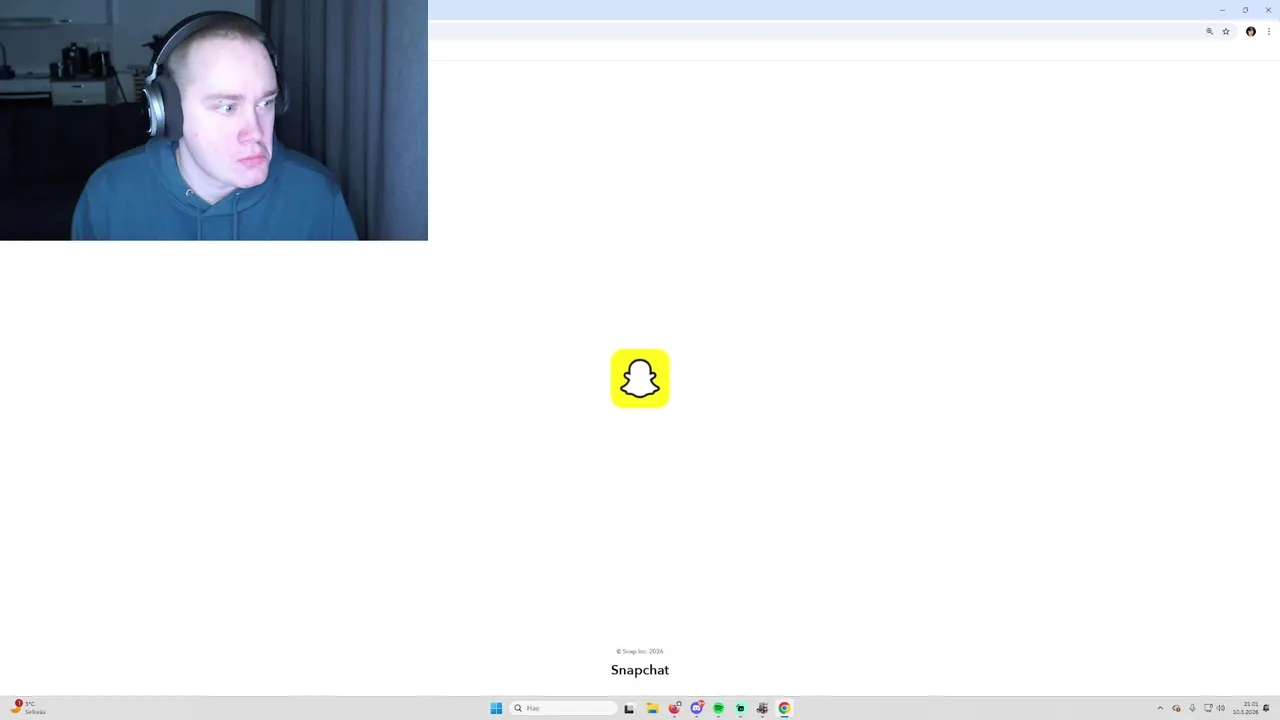Open Firefox from the taskbar
1280x720 pixels.
(675, 708)
